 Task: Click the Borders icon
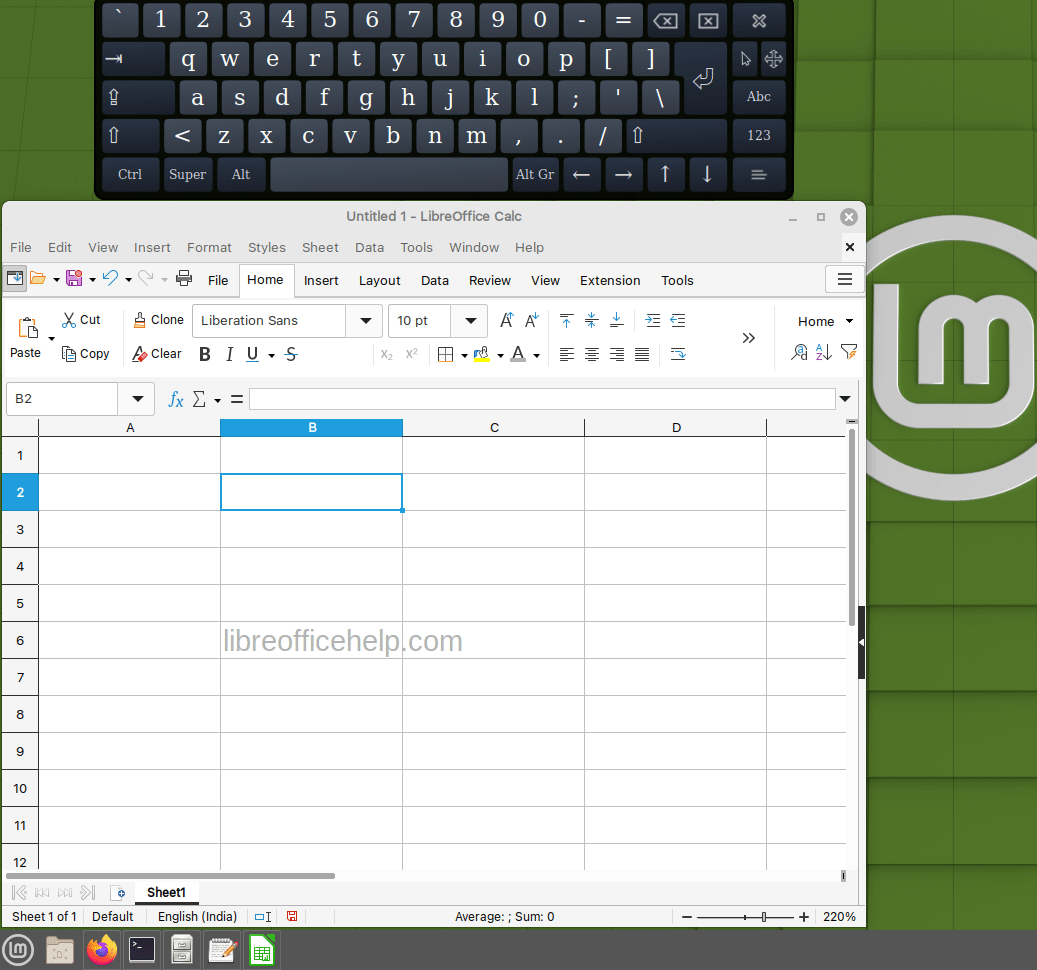pyautogui.click(x=446, y=355)
